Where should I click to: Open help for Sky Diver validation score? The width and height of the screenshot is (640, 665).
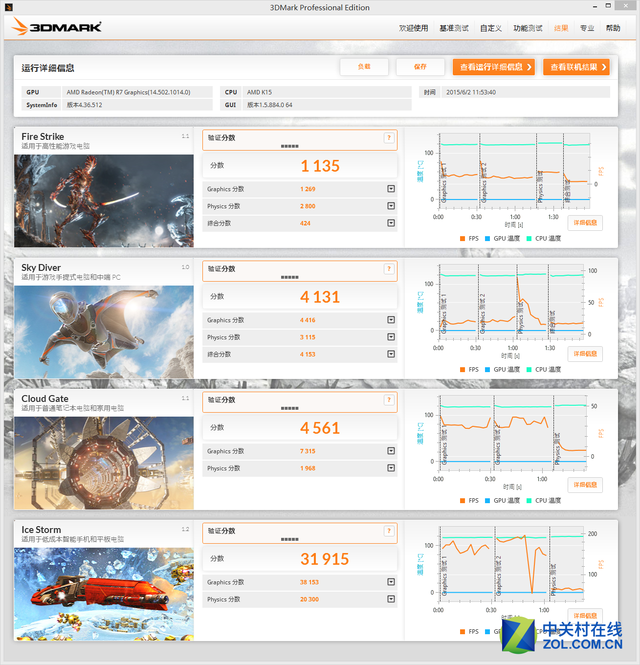click(388, 269)
